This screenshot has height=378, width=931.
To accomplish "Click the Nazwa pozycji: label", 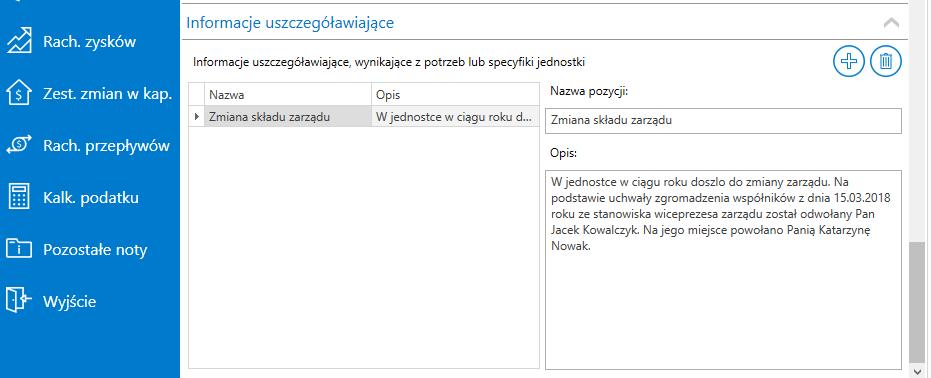I will (589, 91).
